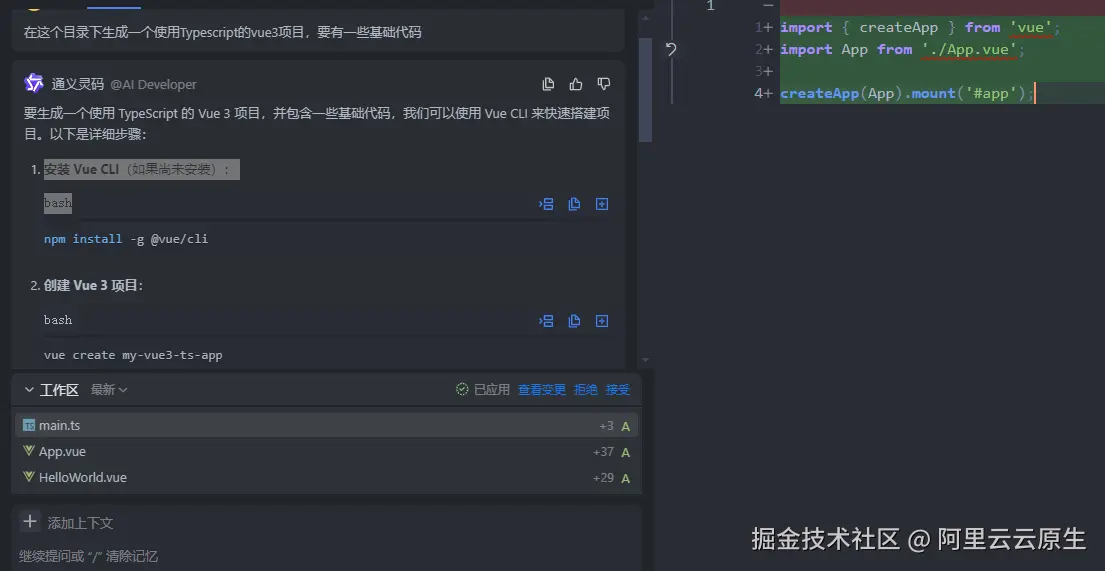
Task: Click the 通义灵码 assistant name
Action: (78, 84)
